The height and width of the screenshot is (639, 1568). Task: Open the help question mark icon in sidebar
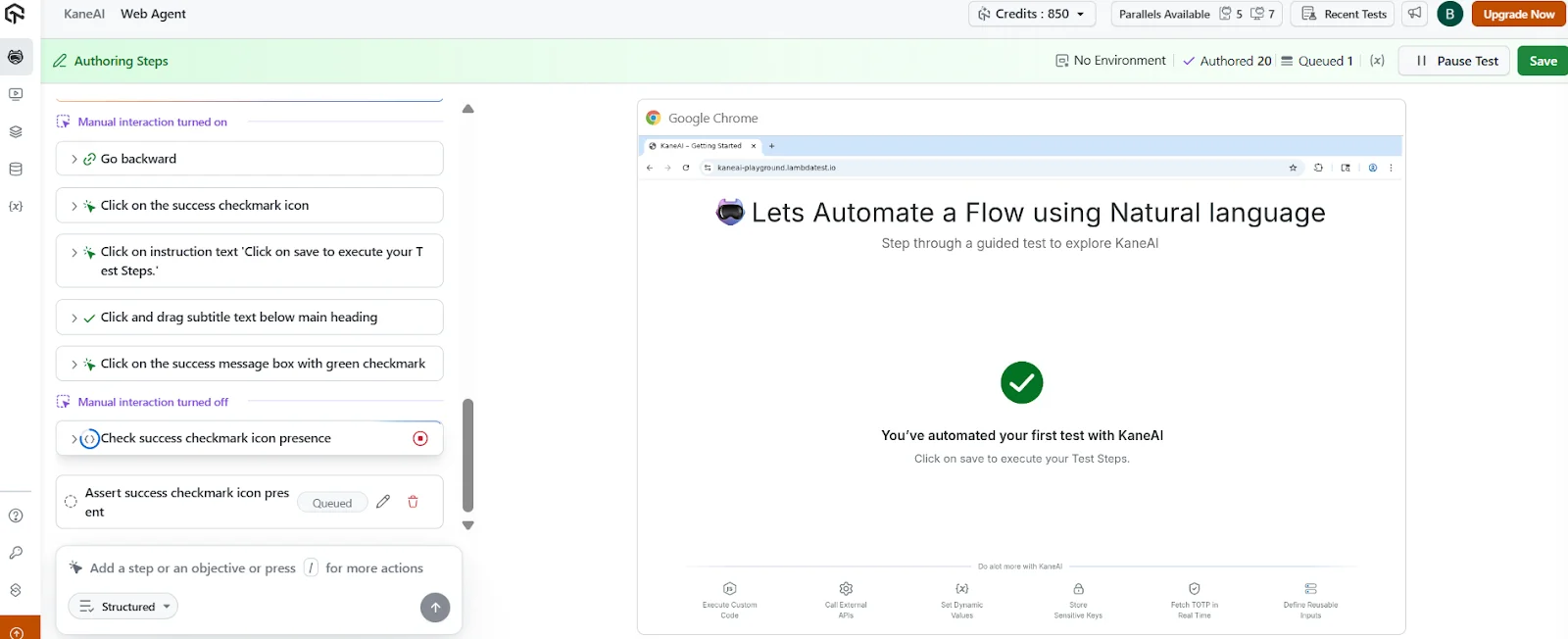16,516
